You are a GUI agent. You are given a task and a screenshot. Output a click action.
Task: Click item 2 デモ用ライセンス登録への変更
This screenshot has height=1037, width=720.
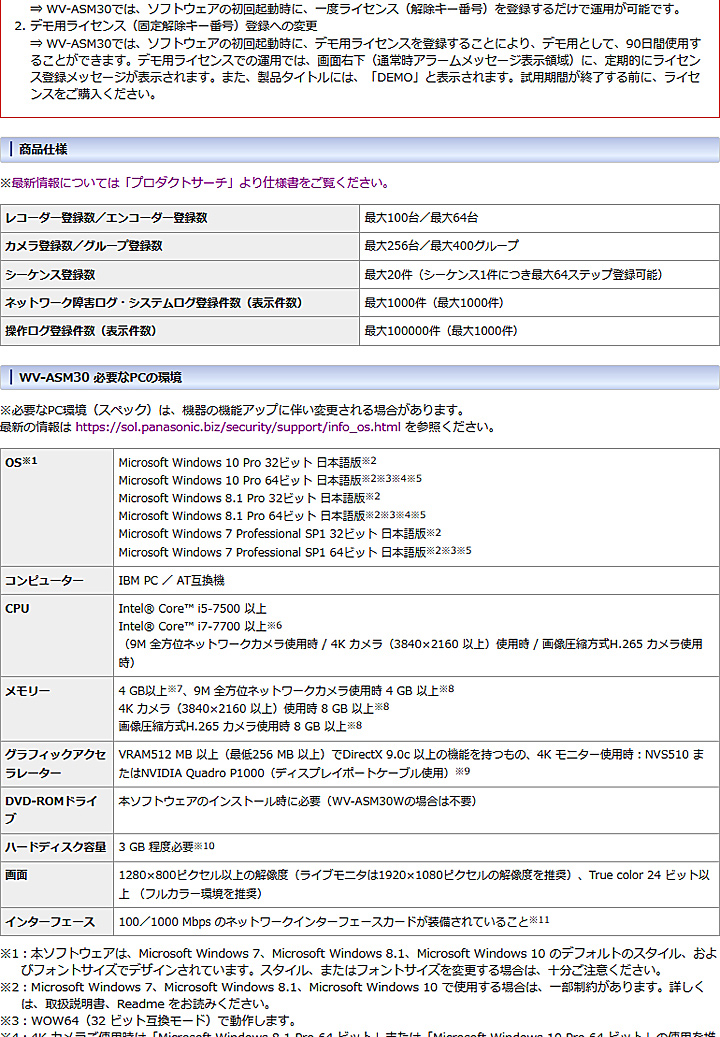[165, 26]
